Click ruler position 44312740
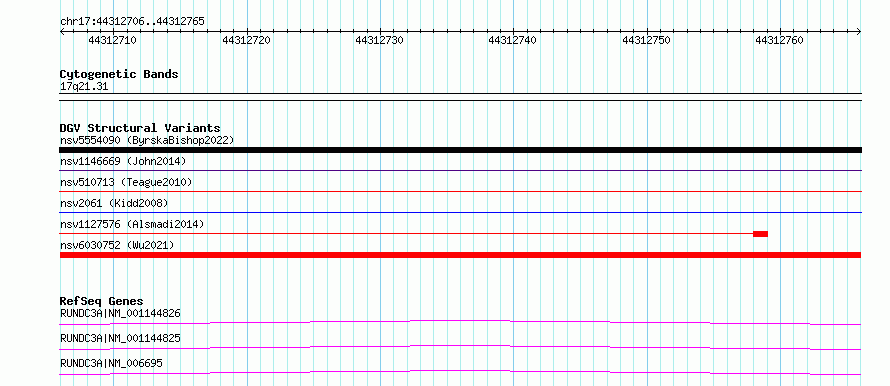The image size is (890, 386). (x=513, y=40)
